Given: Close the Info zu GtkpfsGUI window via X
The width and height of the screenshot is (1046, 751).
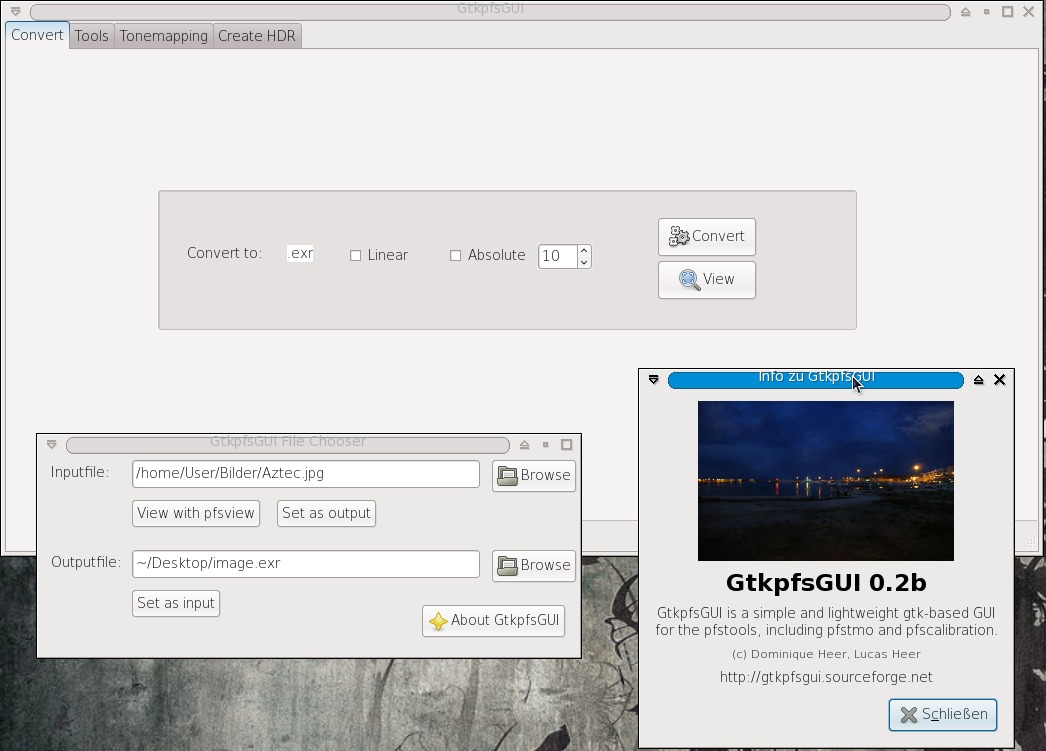Looking at the screenshot, I should click(999, 380).
